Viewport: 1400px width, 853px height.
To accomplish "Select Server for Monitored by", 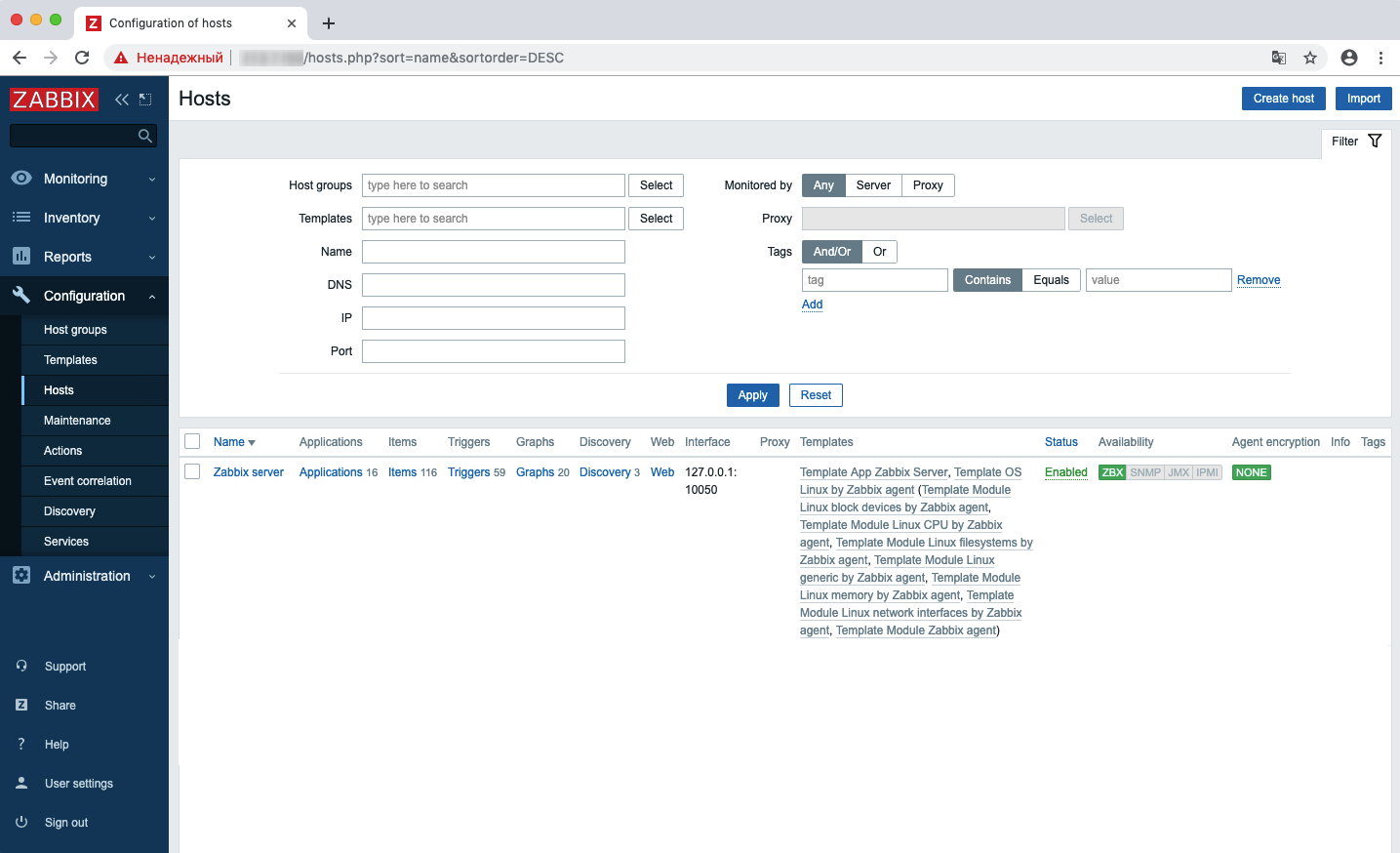I will tap(873, 185).
